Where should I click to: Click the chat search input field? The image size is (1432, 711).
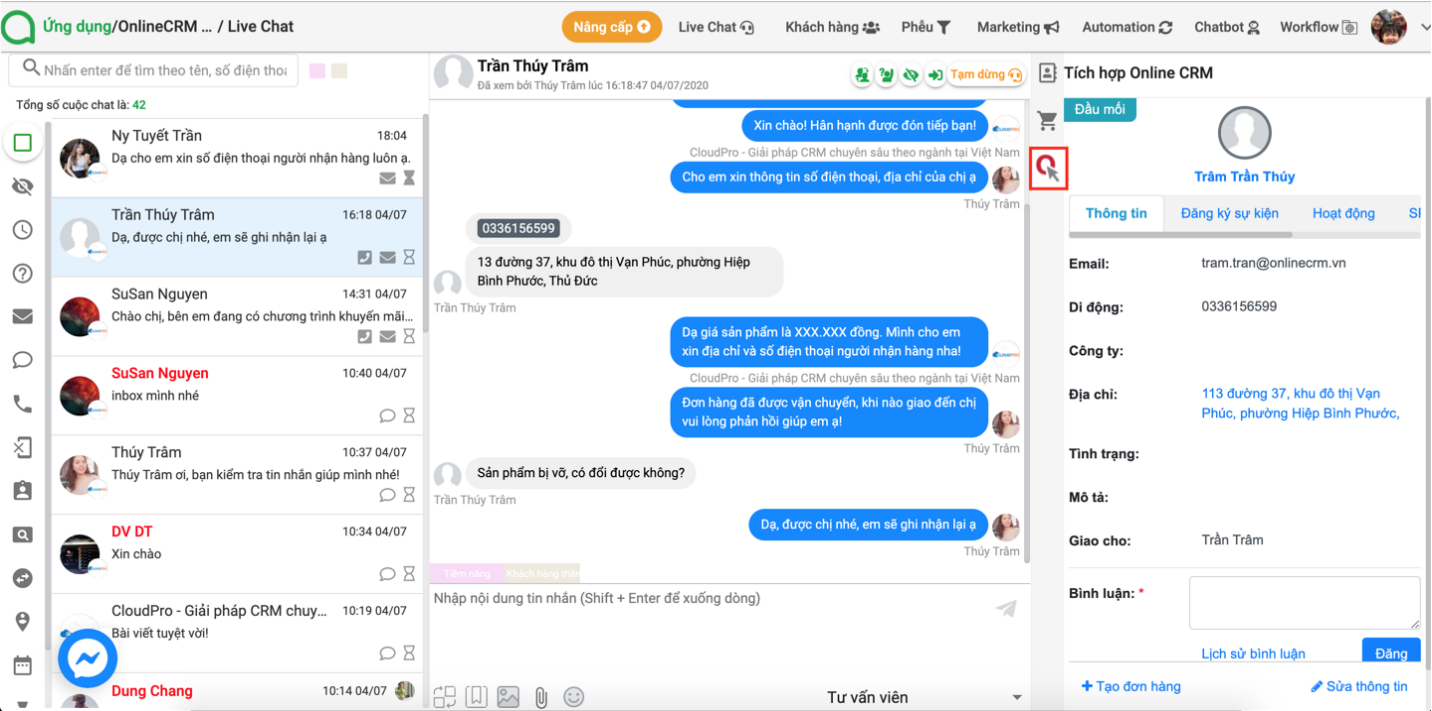155,70
